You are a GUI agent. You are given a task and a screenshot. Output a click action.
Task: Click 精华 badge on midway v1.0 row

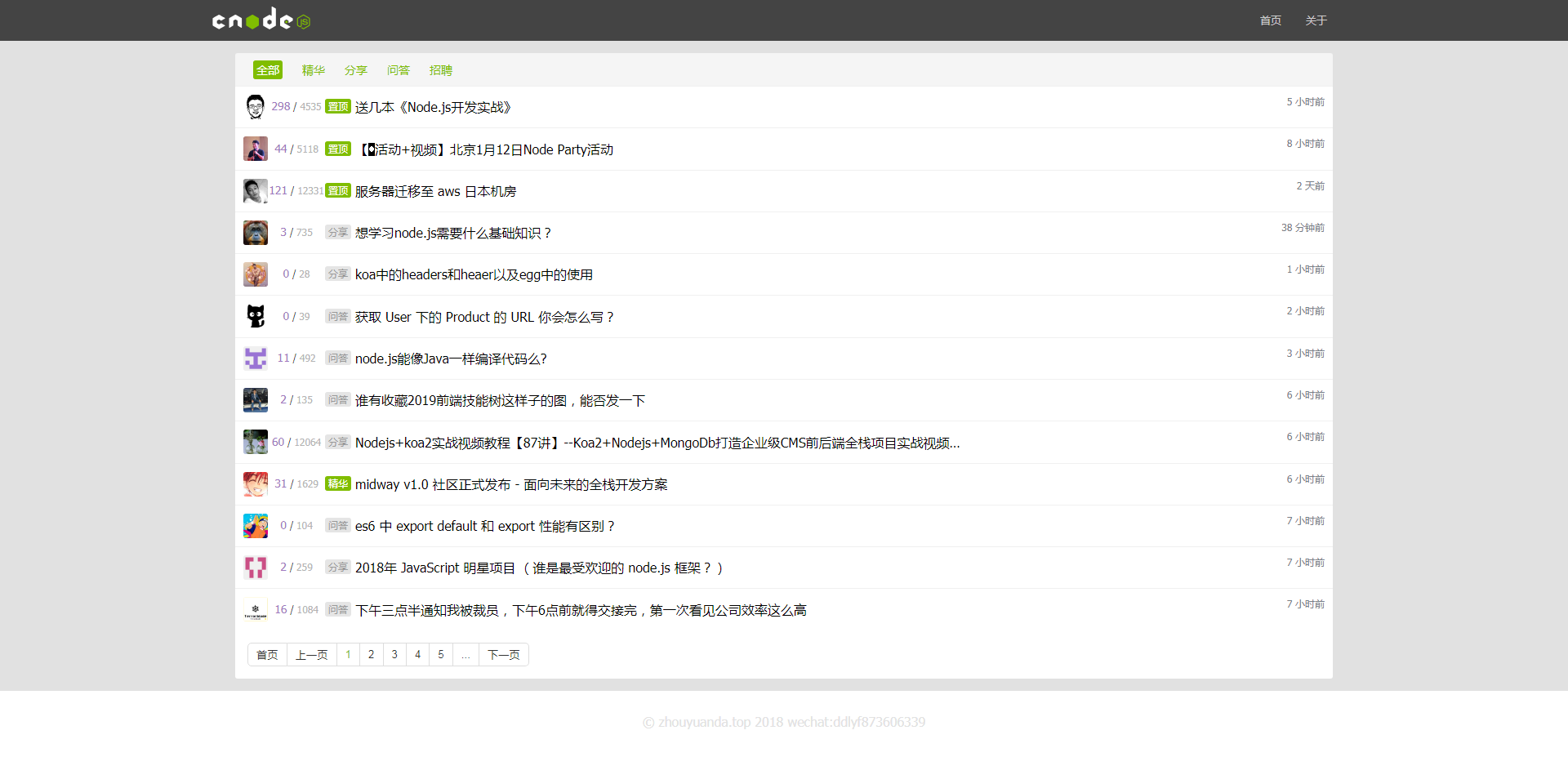(x=338, y=483)
